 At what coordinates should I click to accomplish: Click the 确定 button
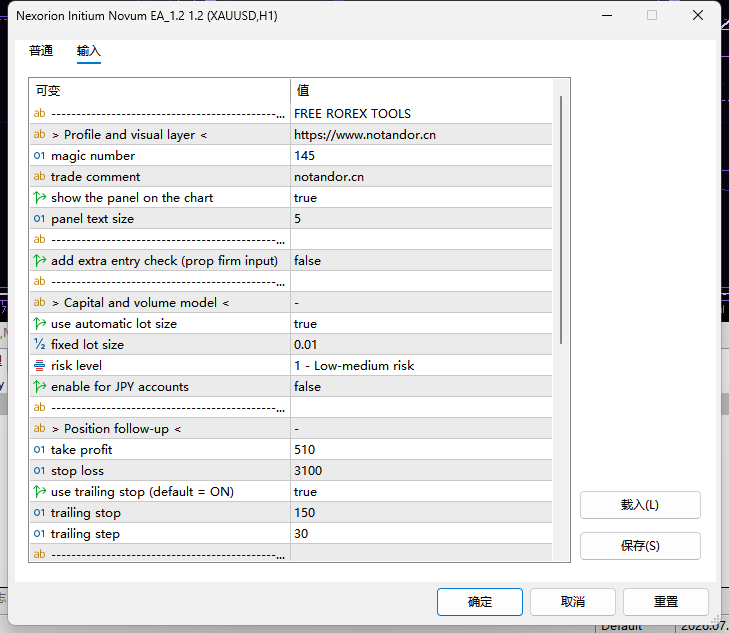(480, 602)
